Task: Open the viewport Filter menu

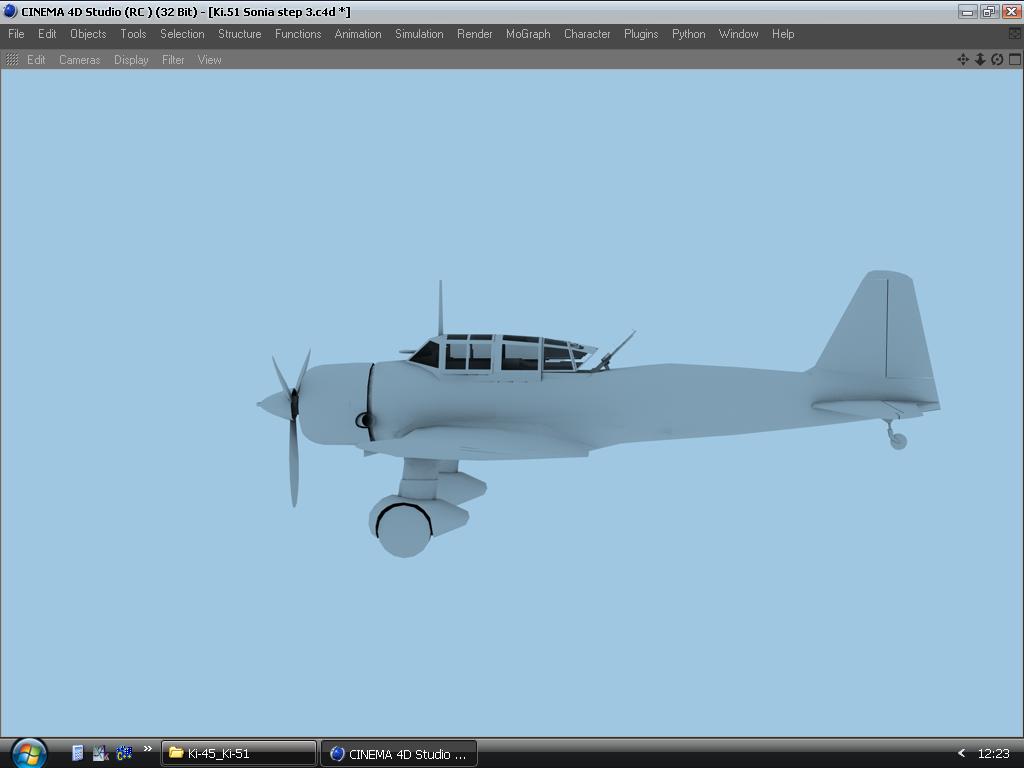Action: tap(173, 60)
